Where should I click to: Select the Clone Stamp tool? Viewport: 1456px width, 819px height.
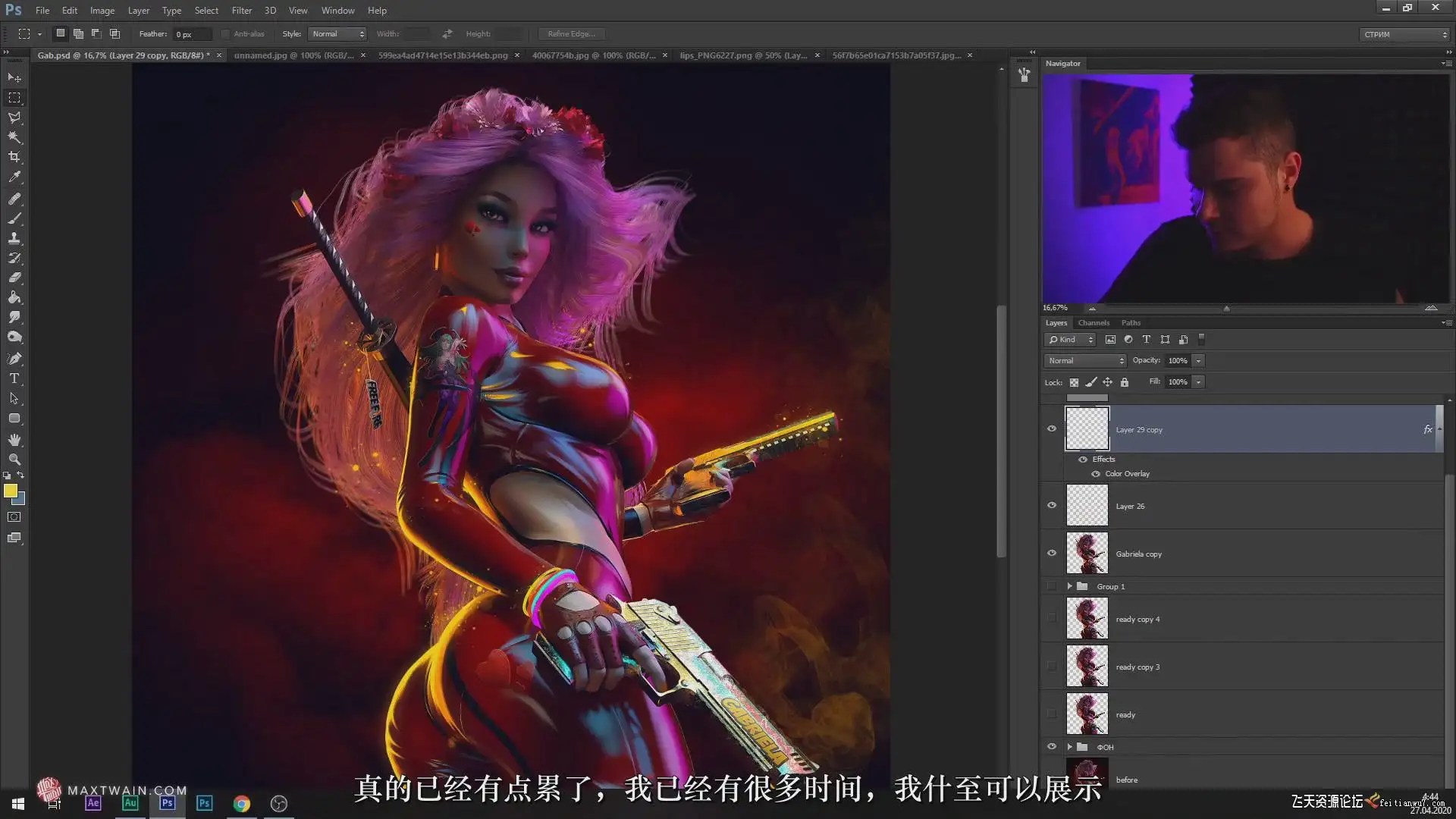[x=14, y=238]
